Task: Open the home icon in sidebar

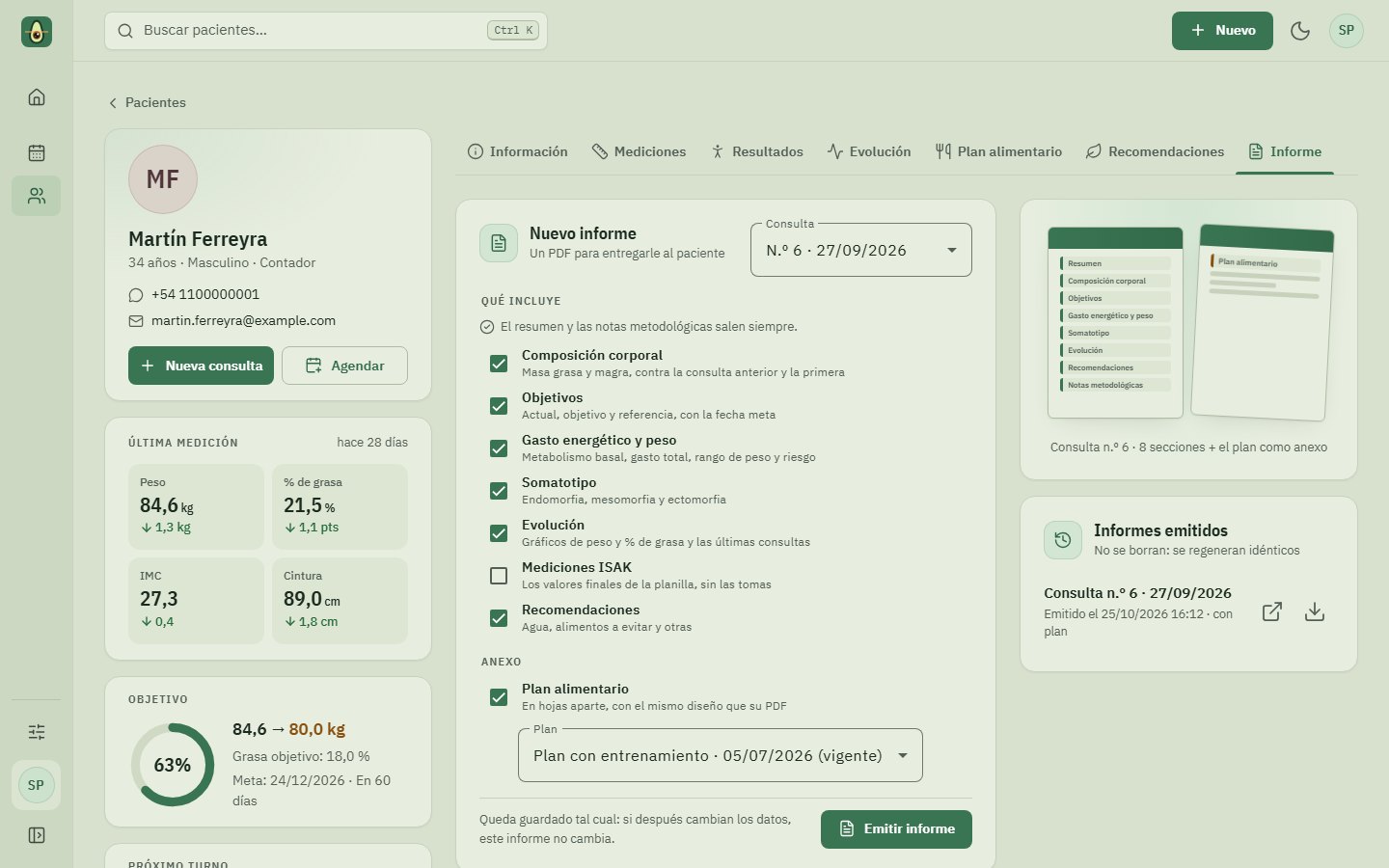Action: 37,96
